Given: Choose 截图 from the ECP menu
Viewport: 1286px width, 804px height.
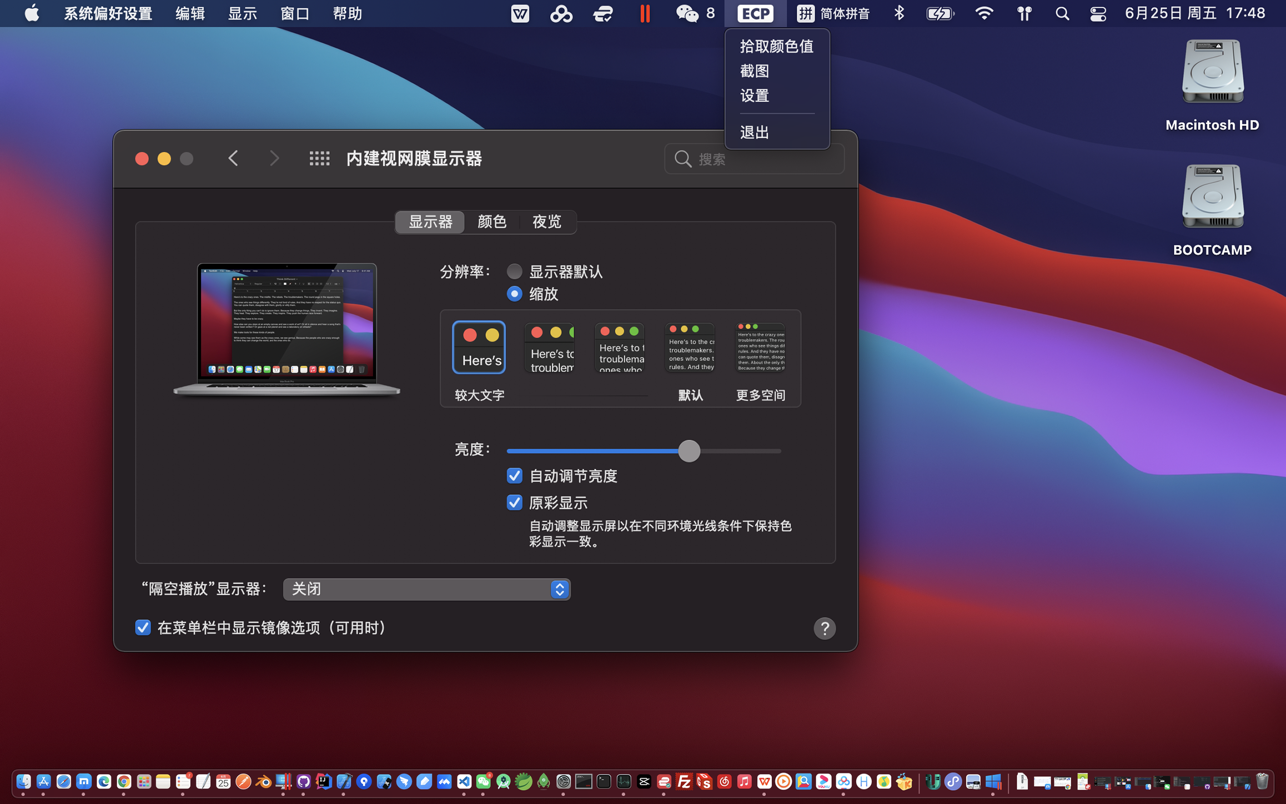Looking at the screenshot, I should 777,71.
